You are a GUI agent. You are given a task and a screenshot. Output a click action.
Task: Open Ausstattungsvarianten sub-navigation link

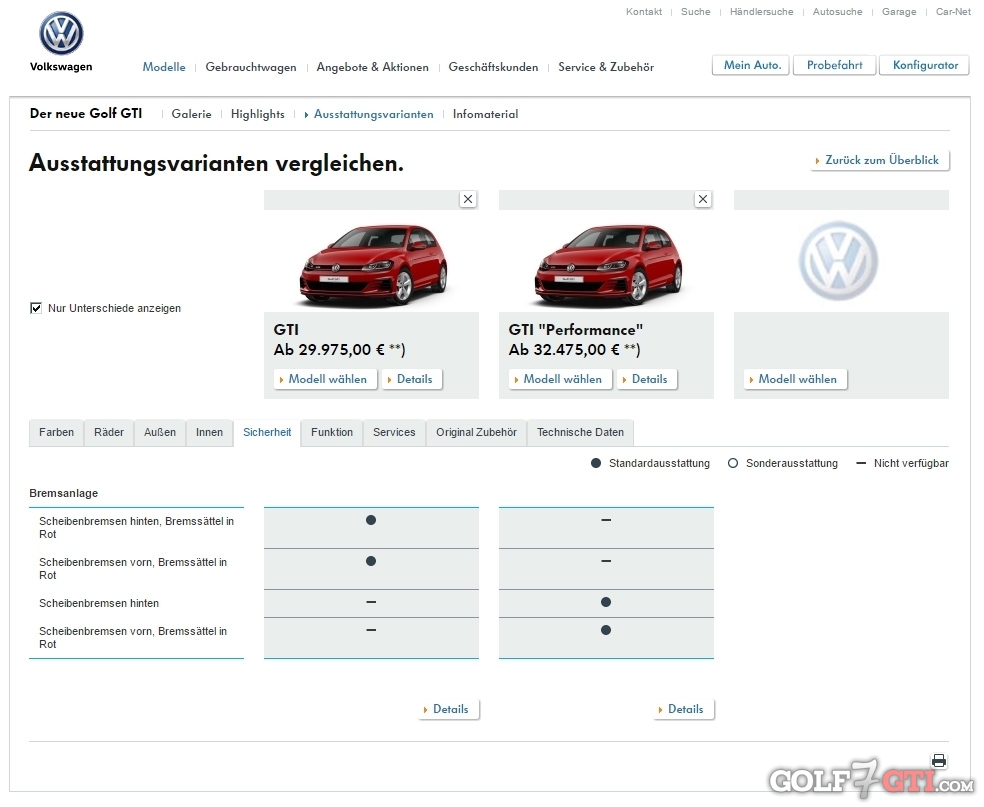pos(373,114)
